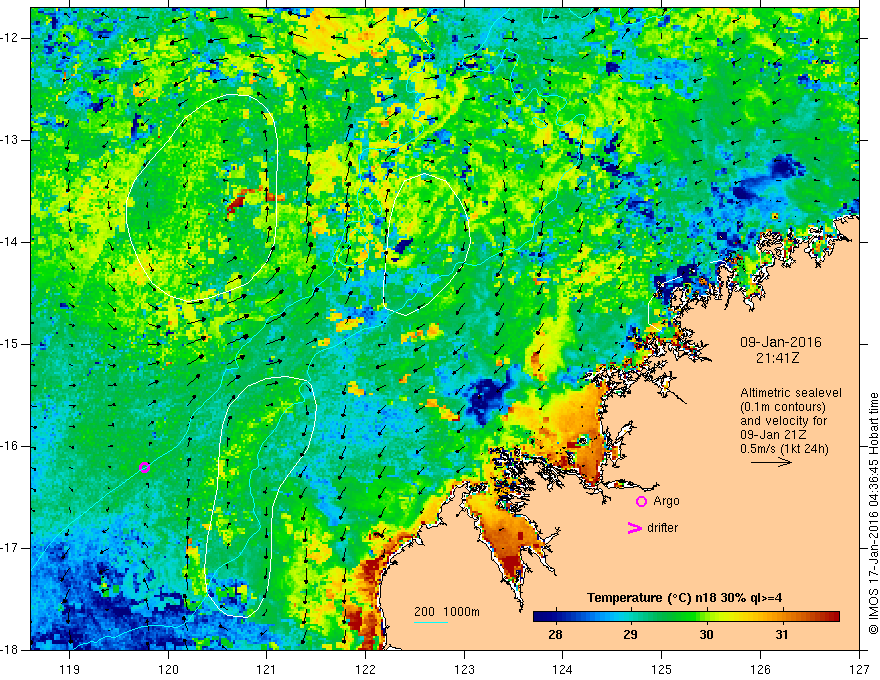Click the date label 09-Jan-2016

pyautogui.click(x=781, y=342)
